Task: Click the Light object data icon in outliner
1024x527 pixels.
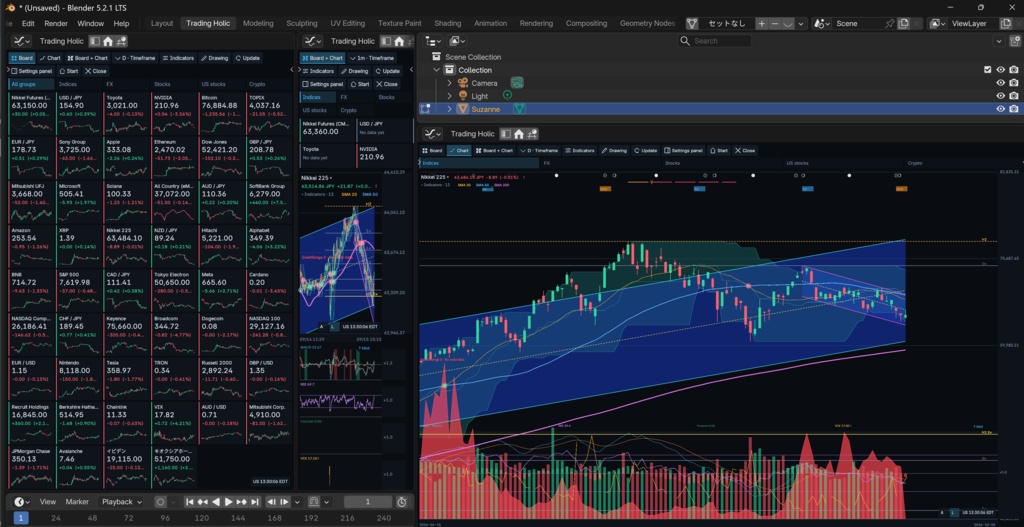Action: [x=507, y=95]
